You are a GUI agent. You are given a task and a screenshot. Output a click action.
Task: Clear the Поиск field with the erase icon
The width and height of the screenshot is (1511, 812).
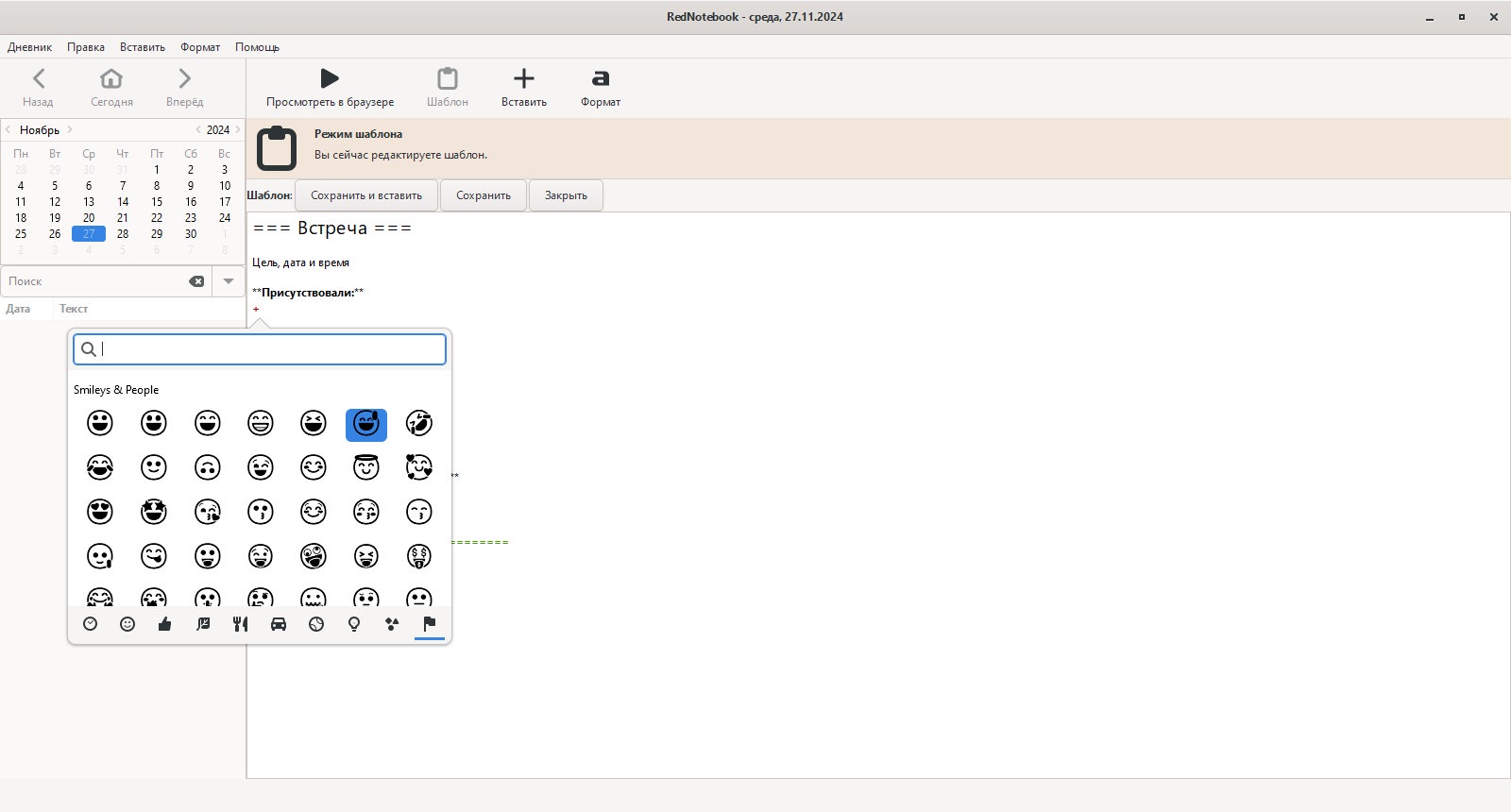196,281
